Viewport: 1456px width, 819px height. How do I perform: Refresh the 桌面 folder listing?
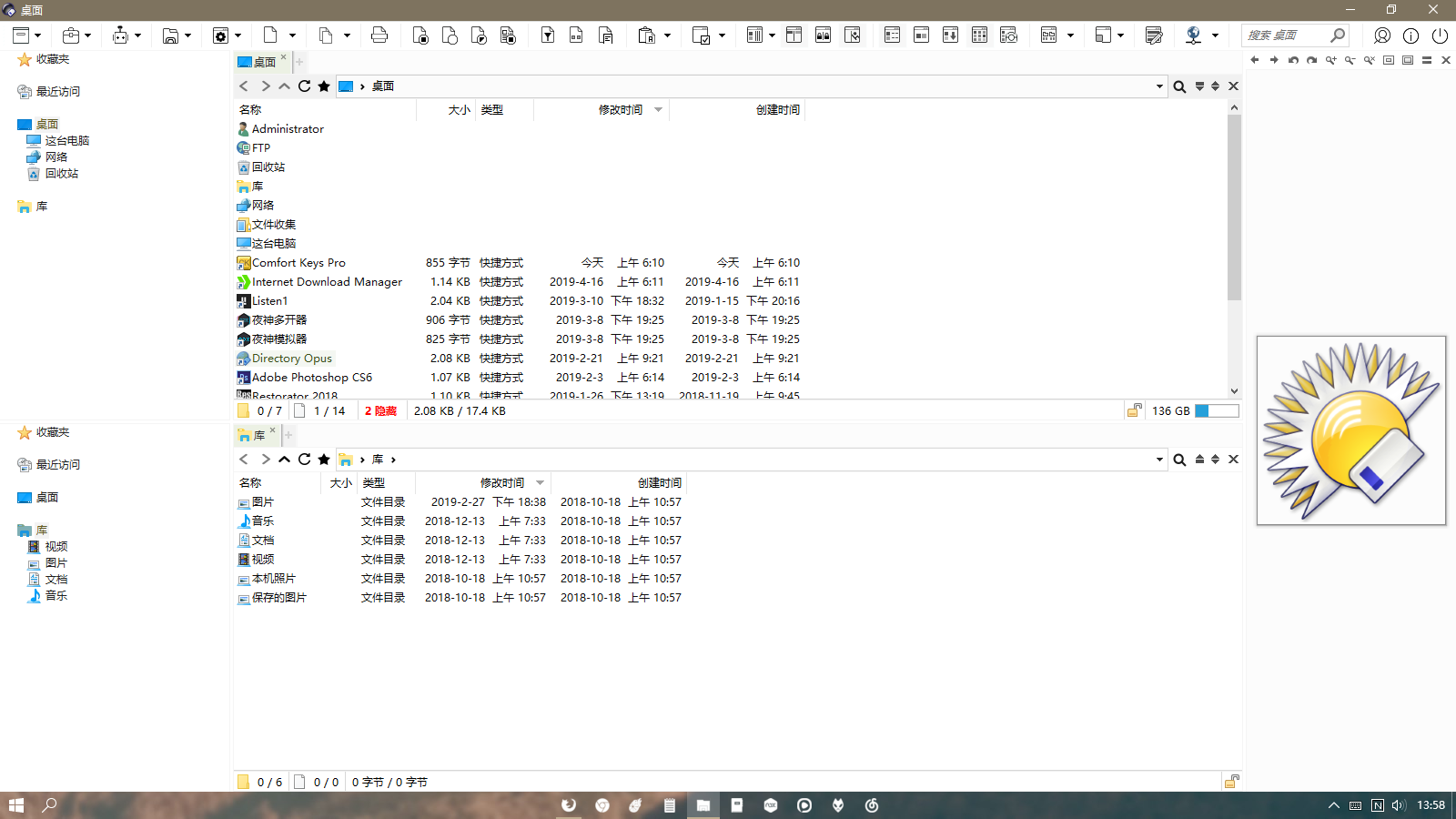[x=304, y=86]
